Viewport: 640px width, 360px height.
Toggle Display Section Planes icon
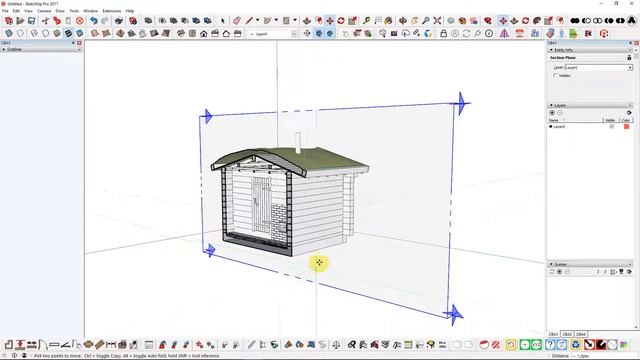(x=318, y=33)
